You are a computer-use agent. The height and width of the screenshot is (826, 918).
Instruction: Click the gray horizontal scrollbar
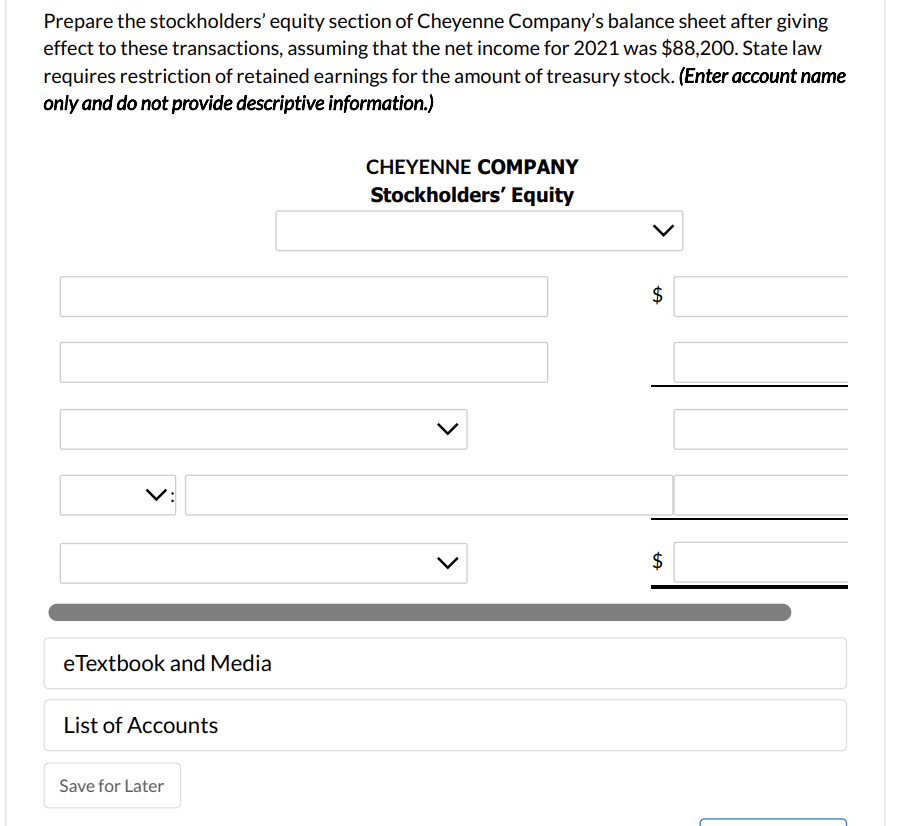coord(420,609)
